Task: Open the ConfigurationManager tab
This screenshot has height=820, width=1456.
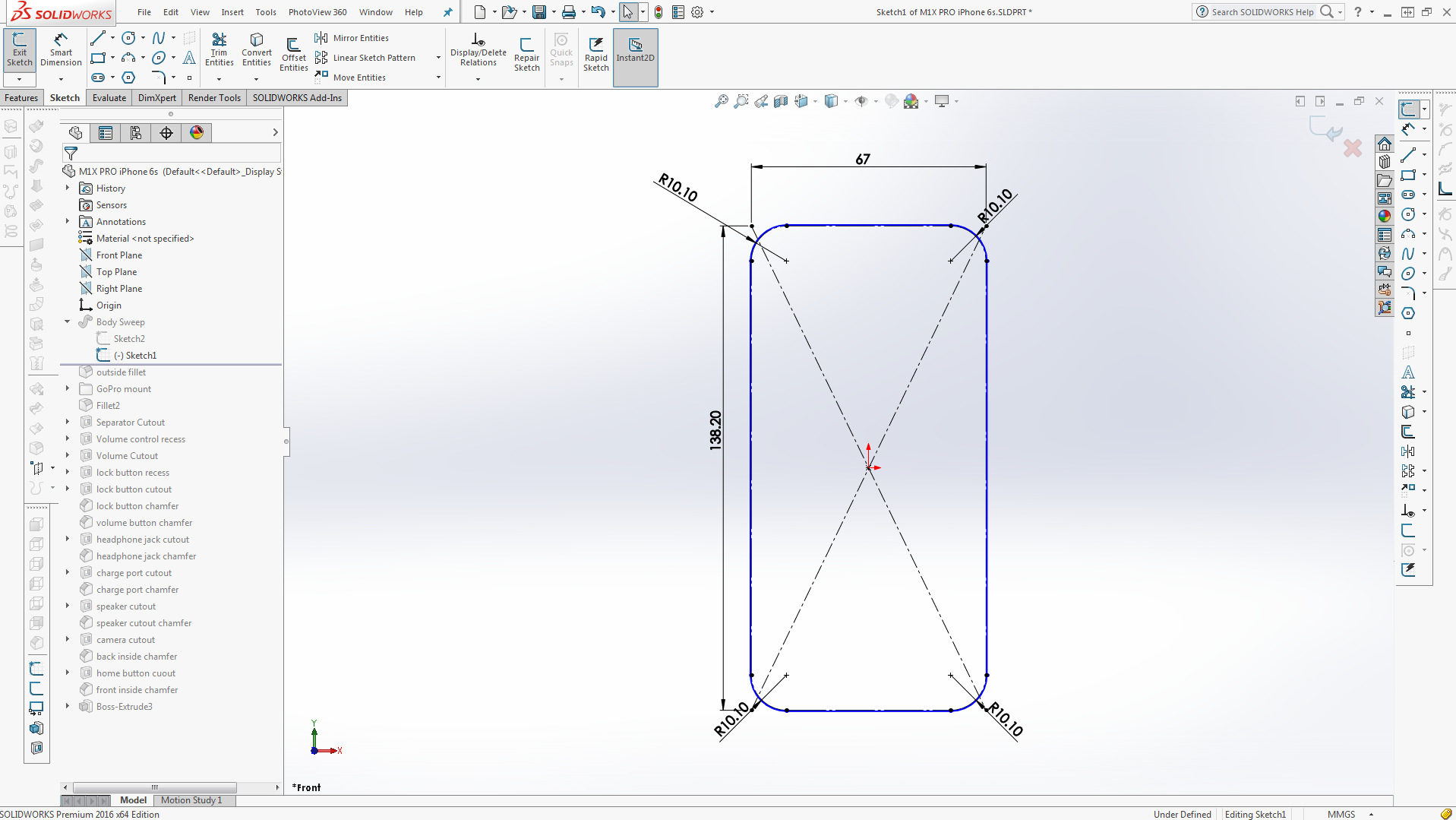Action: [x=136, y=133]
